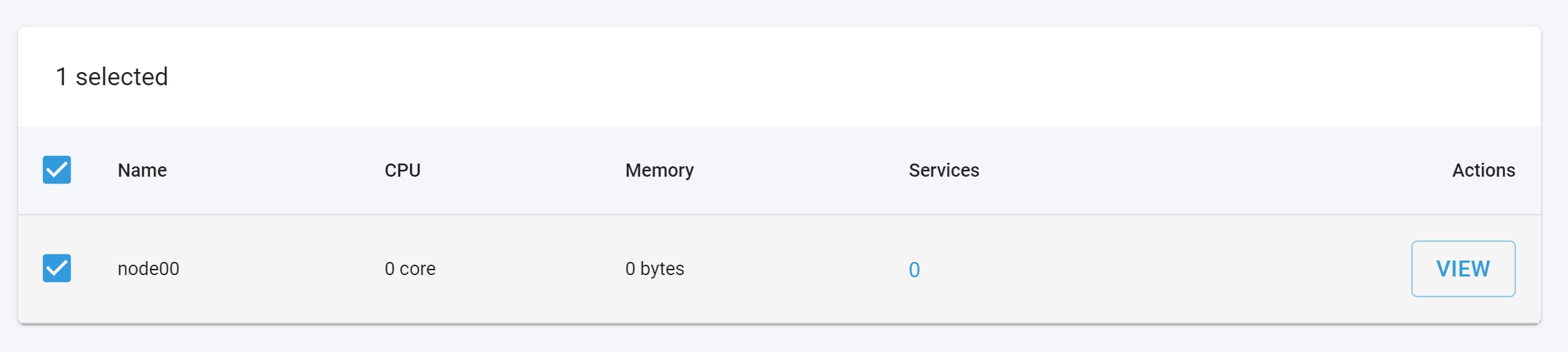Viewport: 1568px width, 352px height.
Task: Open the blue services count link
Action: [x=914, y=270]
